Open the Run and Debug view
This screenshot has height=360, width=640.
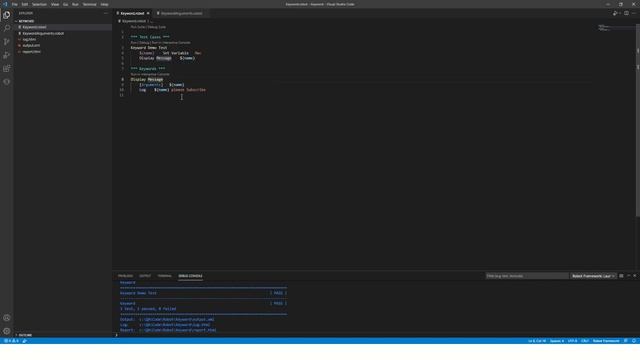coord(7,55)
